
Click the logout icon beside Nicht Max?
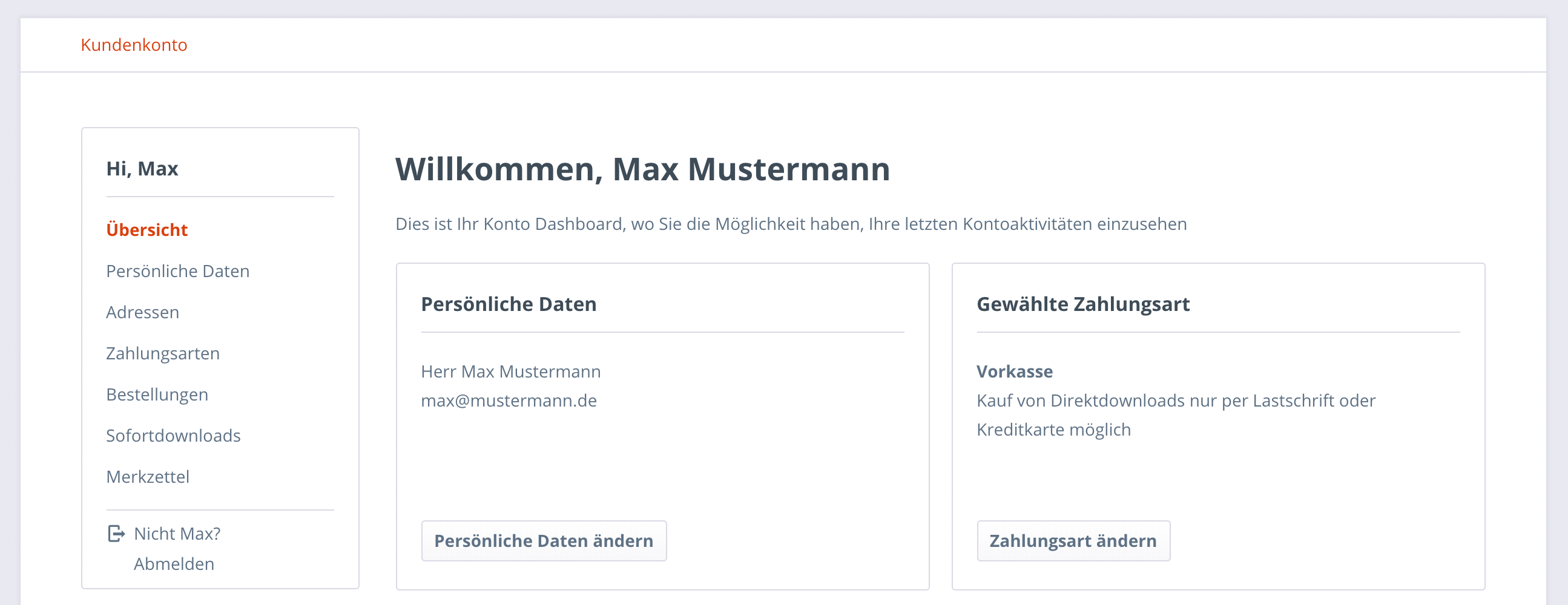[116, 534]
